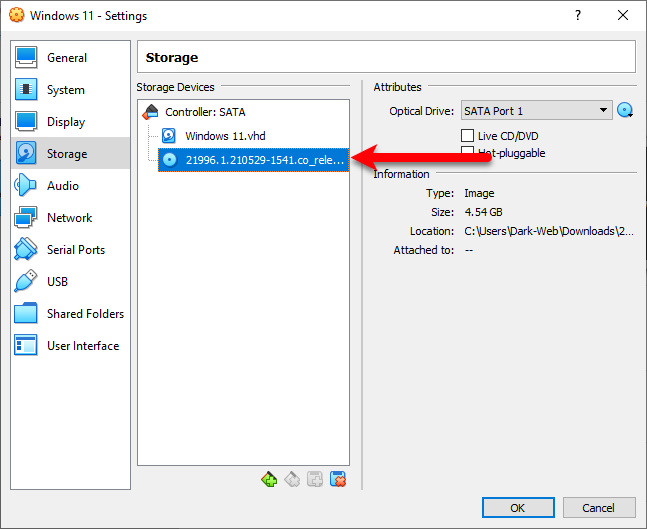Click the add attachment icon

[x=315, y=479]
